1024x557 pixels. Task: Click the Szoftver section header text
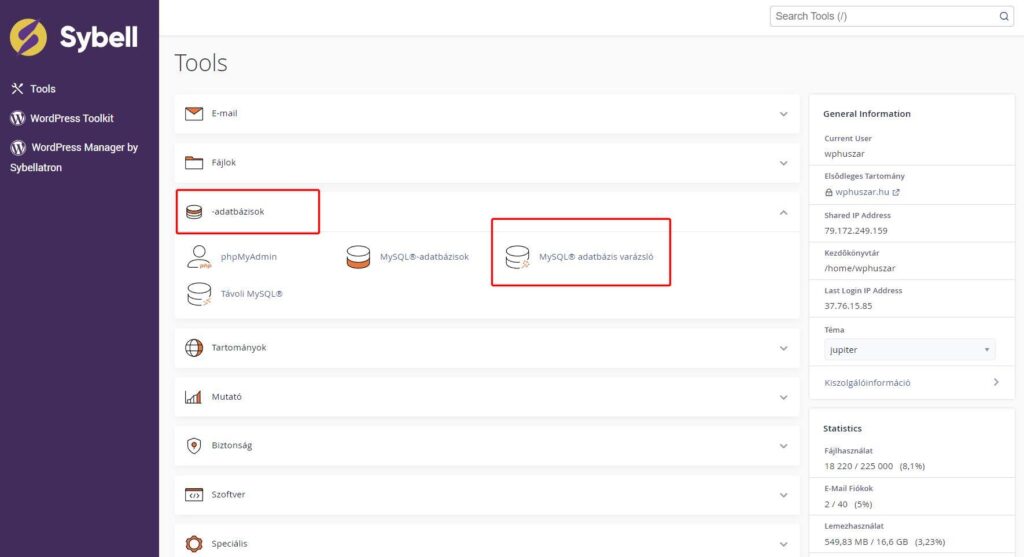click(228, 495)
